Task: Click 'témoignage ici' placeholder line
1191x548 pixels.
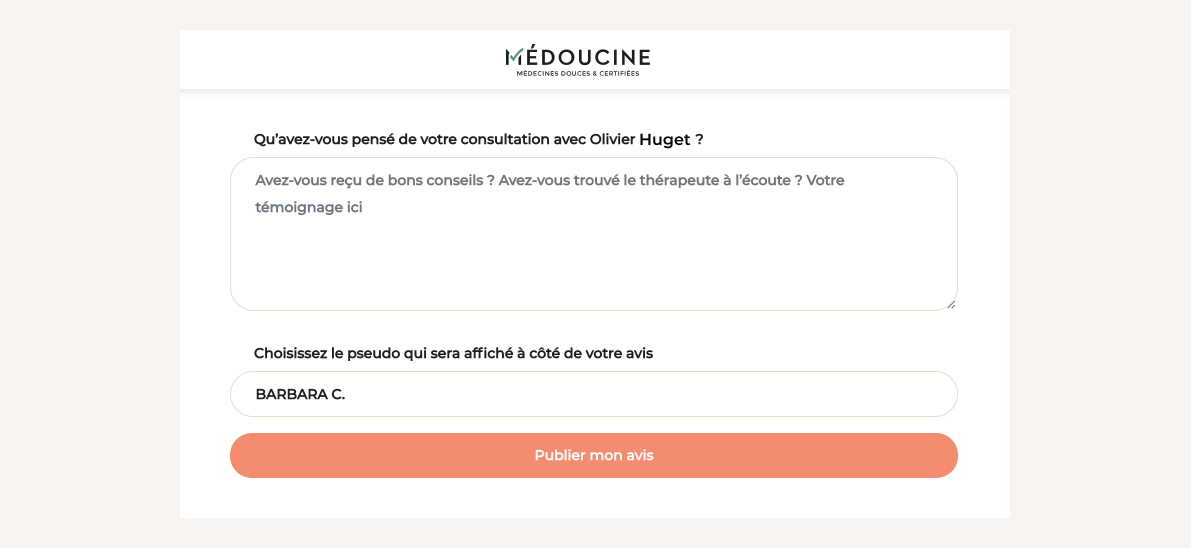Action: [308, 207]
